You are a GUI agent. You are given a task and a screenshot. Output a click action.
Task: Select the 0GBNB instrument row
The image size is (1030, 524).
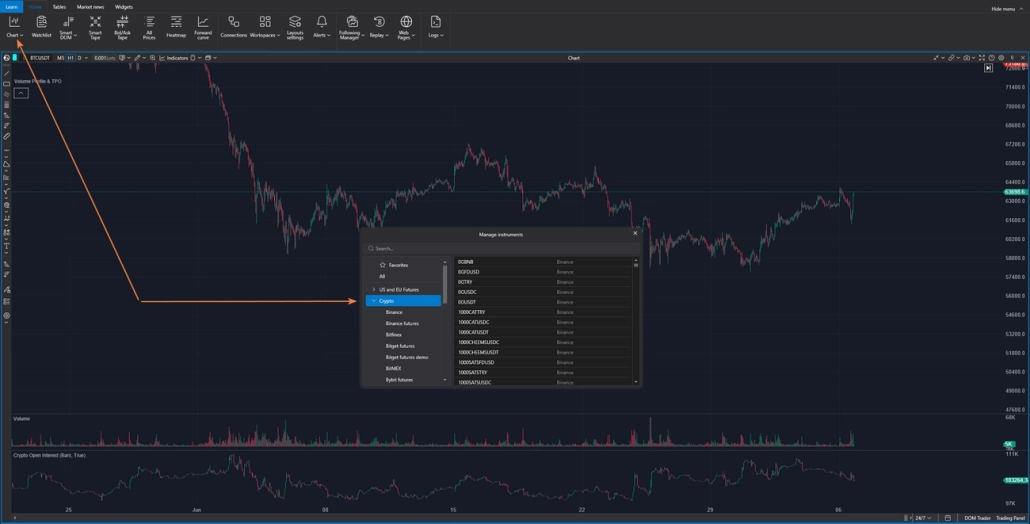pyautogui.click(x=543, y=262)
